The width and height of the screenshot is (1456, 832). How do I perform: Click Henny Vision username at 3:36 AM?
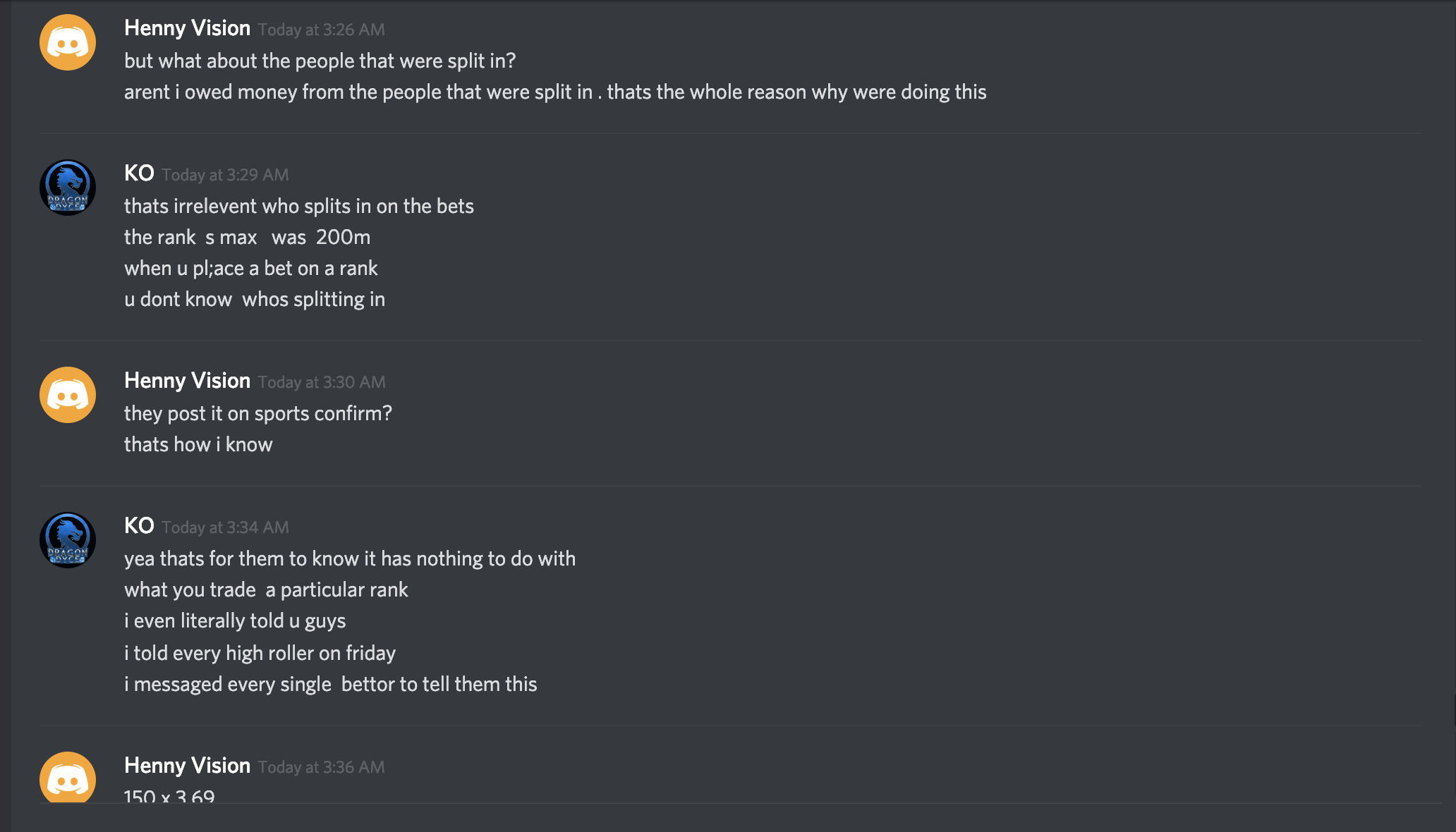[x=187, y=766]
